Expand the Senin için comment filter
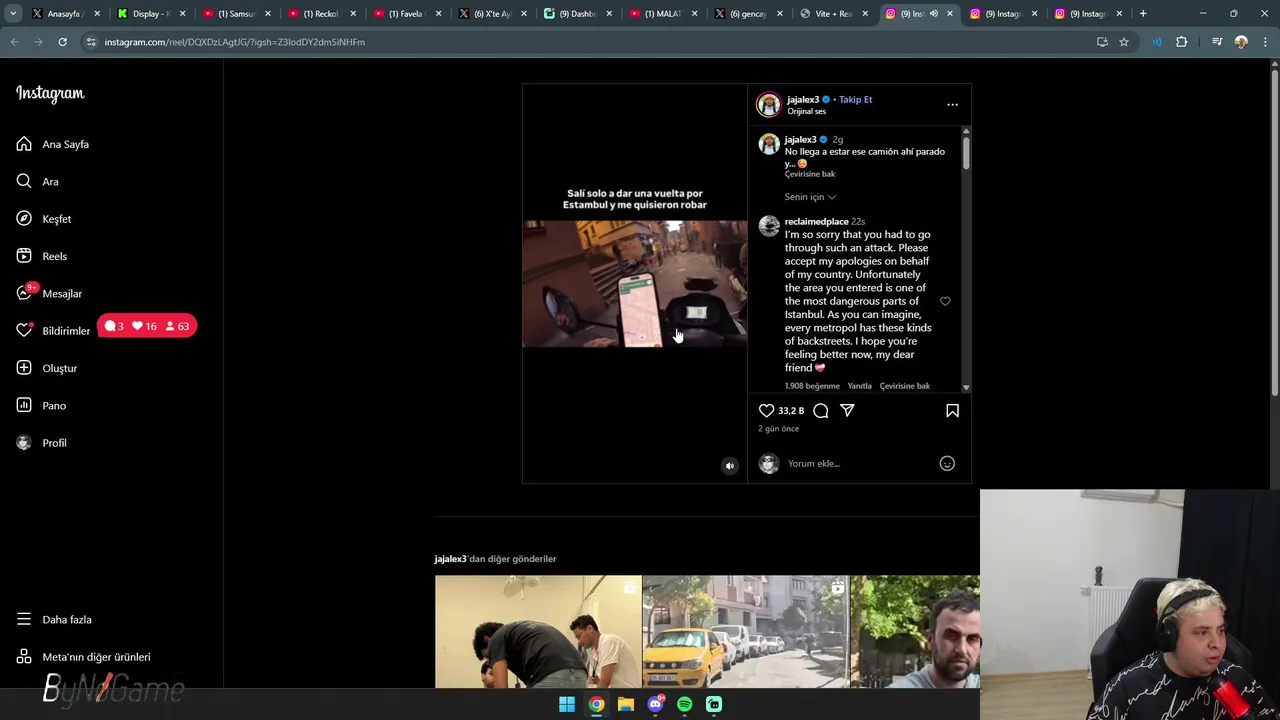Viewport: 1280px width, 720px height. pos(810,197)
